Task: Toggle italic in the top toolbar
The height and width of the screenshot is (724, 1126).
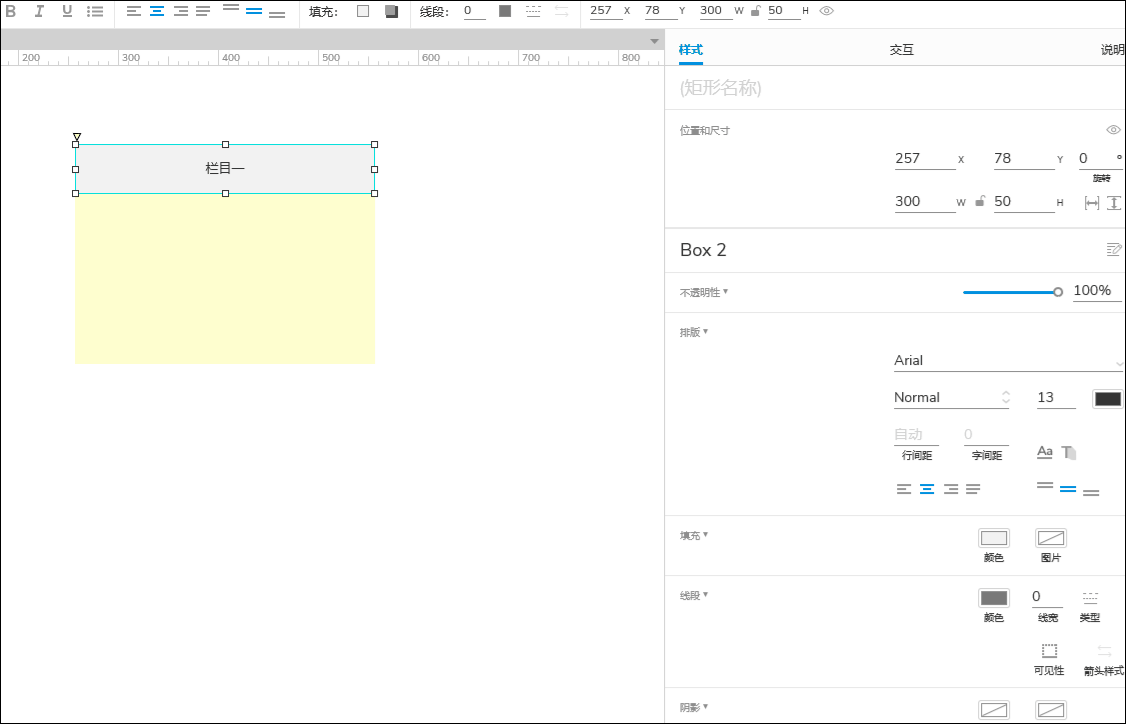Action: 39,11
